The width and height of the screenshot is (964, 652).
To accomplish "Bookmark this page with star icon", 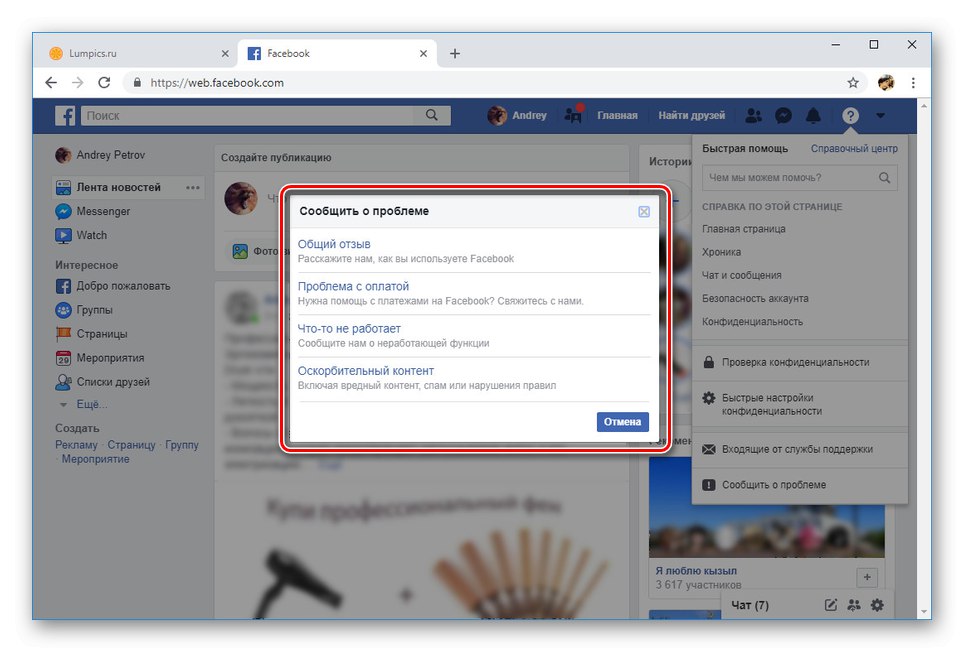I will (853, 82).
